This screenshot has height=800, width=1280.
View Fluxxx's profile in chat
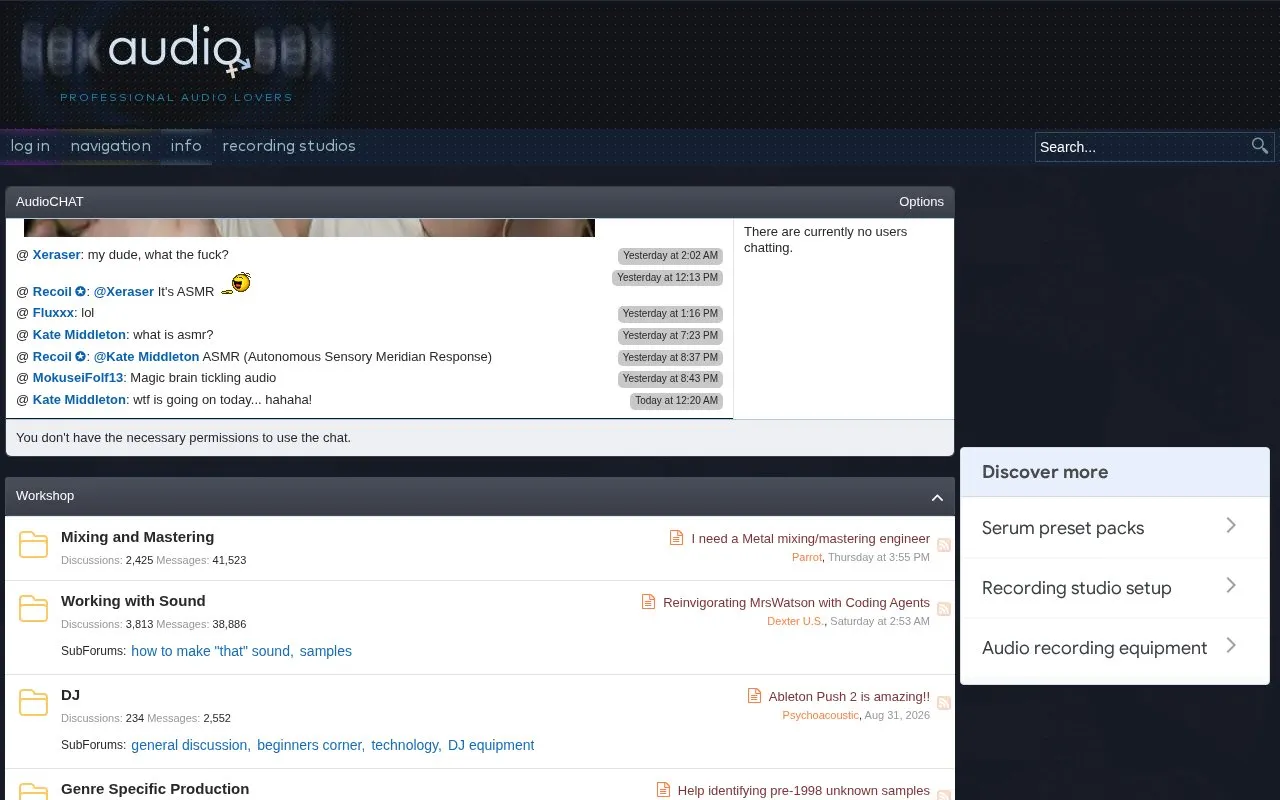[54, 313]
